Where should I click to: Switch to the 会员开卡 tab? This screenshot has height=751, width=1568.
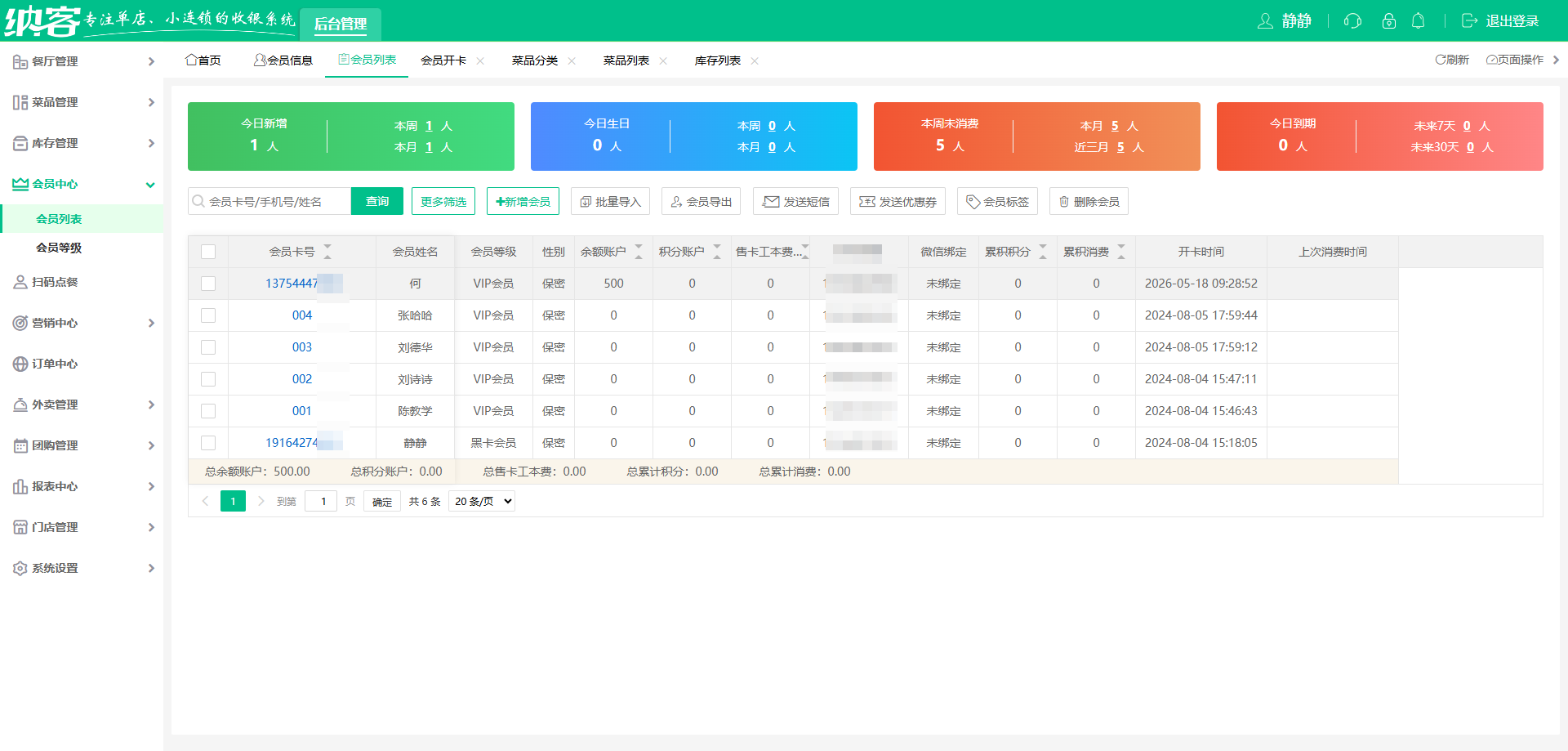coord(443,60)
